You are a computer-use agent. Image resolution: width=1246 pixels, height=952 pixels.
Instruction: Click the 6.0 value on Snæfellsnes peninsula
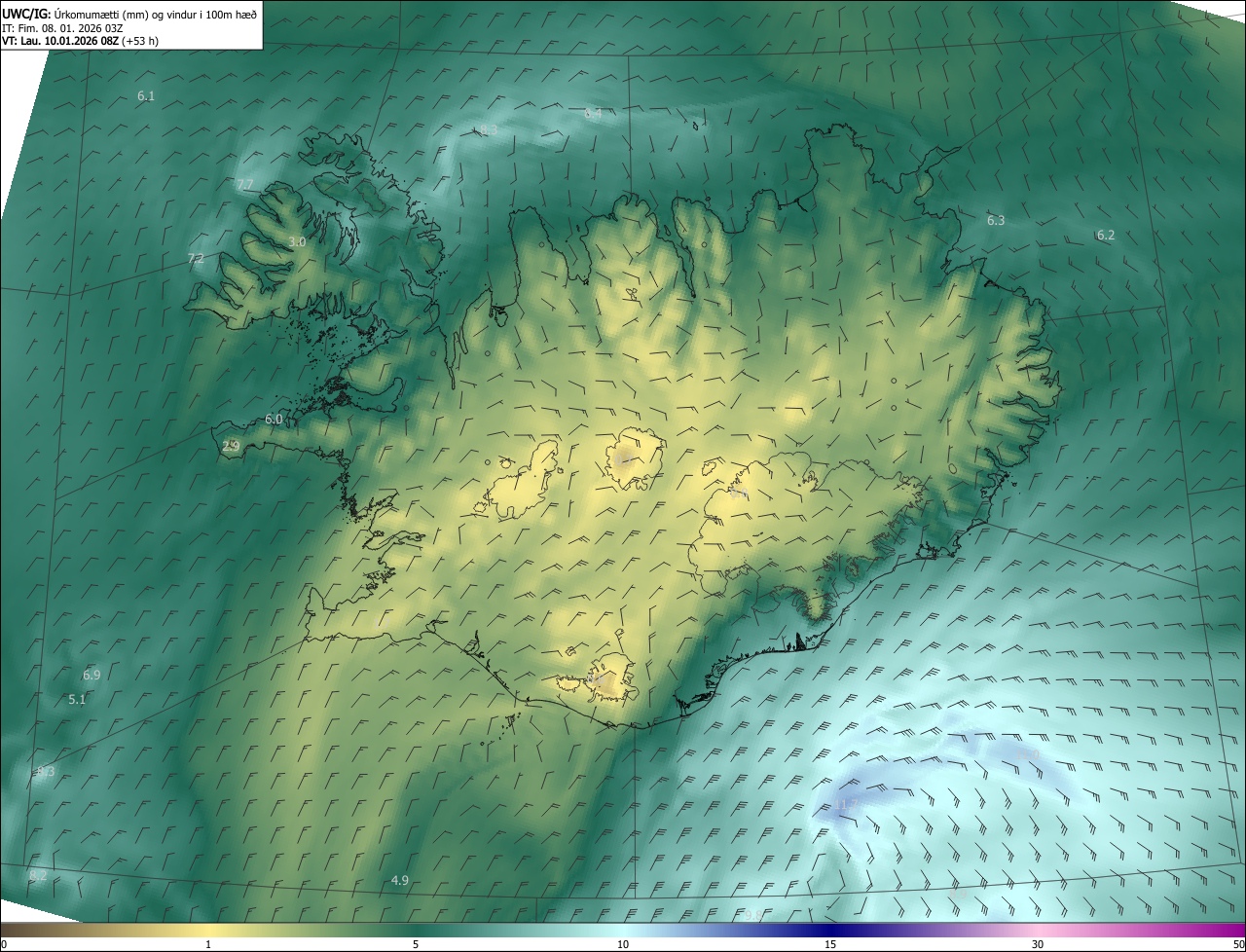click(274, 420)
